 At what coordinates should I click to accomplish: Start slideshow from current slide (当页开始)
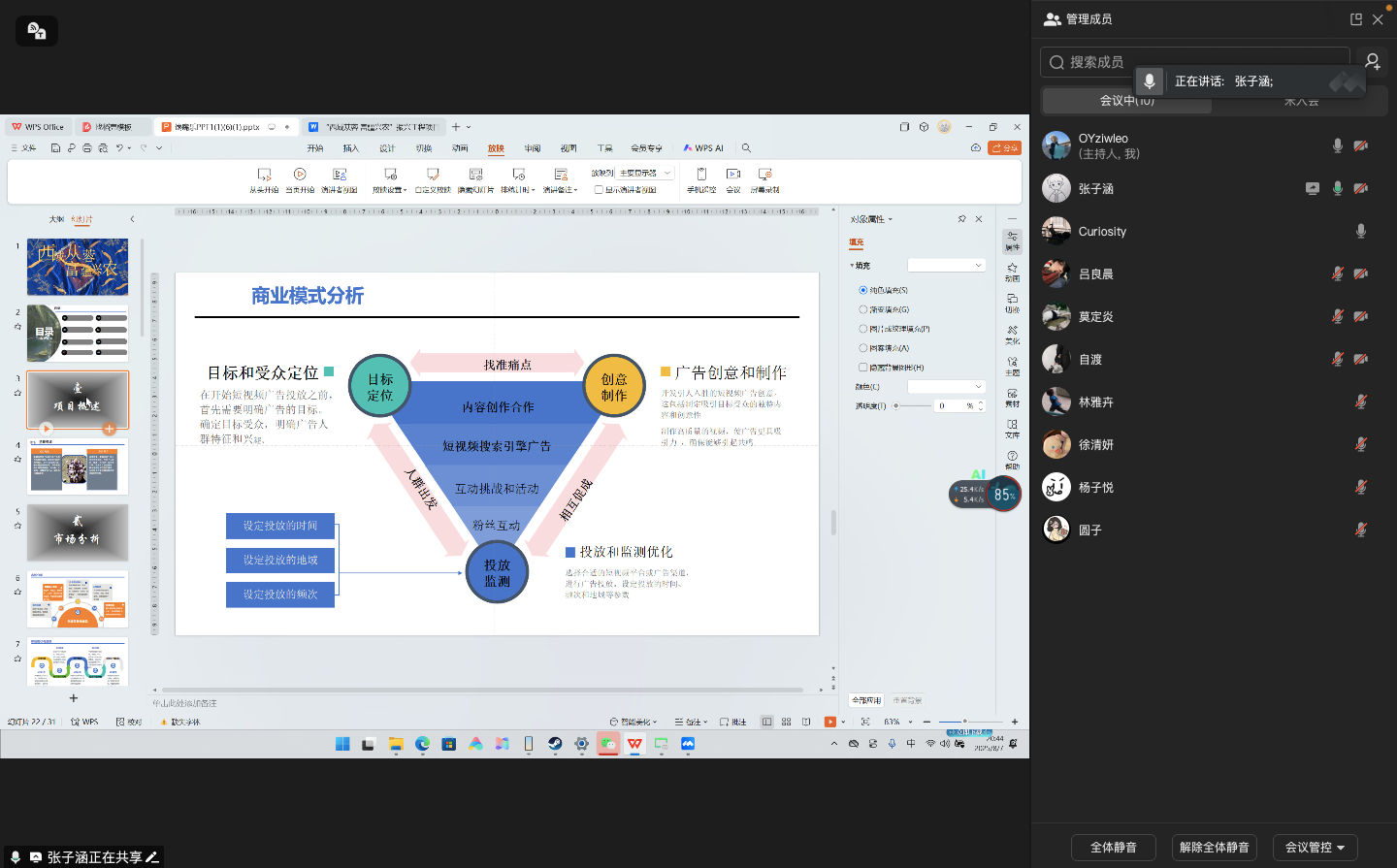coord(300,175)
